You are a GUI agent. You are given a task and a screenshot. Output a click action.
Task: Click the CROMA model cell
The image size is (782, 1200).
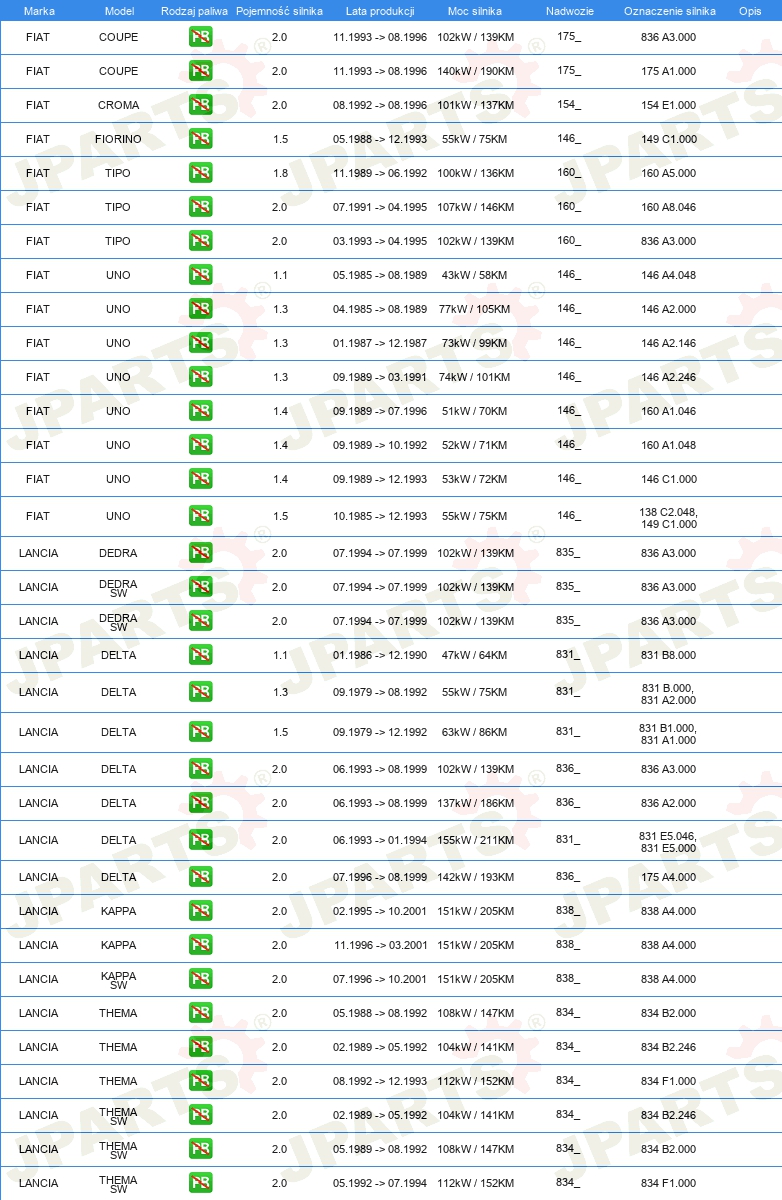pyautogui.click(x=119, y=105)
